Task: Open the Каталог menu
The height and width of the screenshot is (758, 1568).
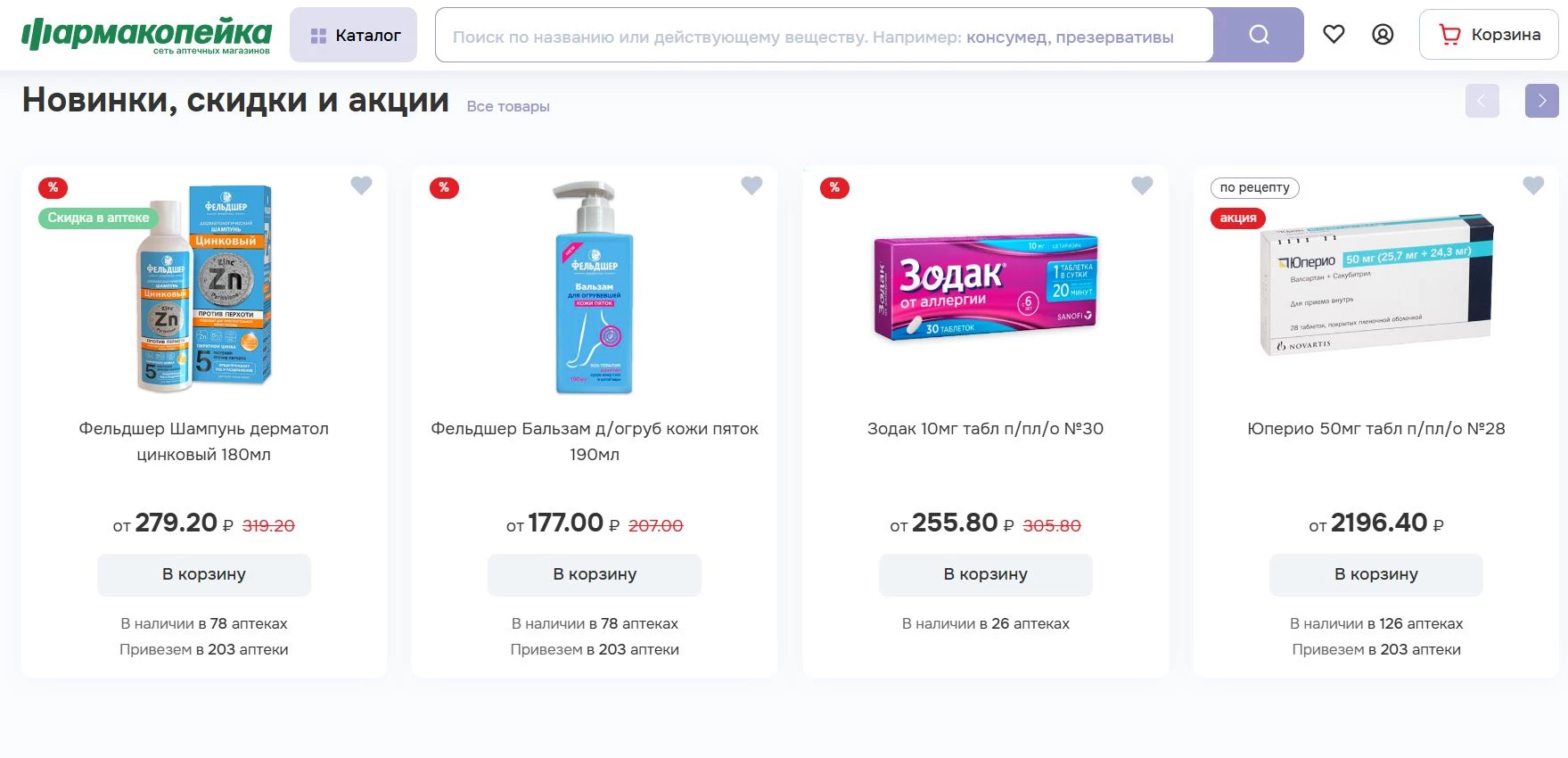Action: (353, 35)
